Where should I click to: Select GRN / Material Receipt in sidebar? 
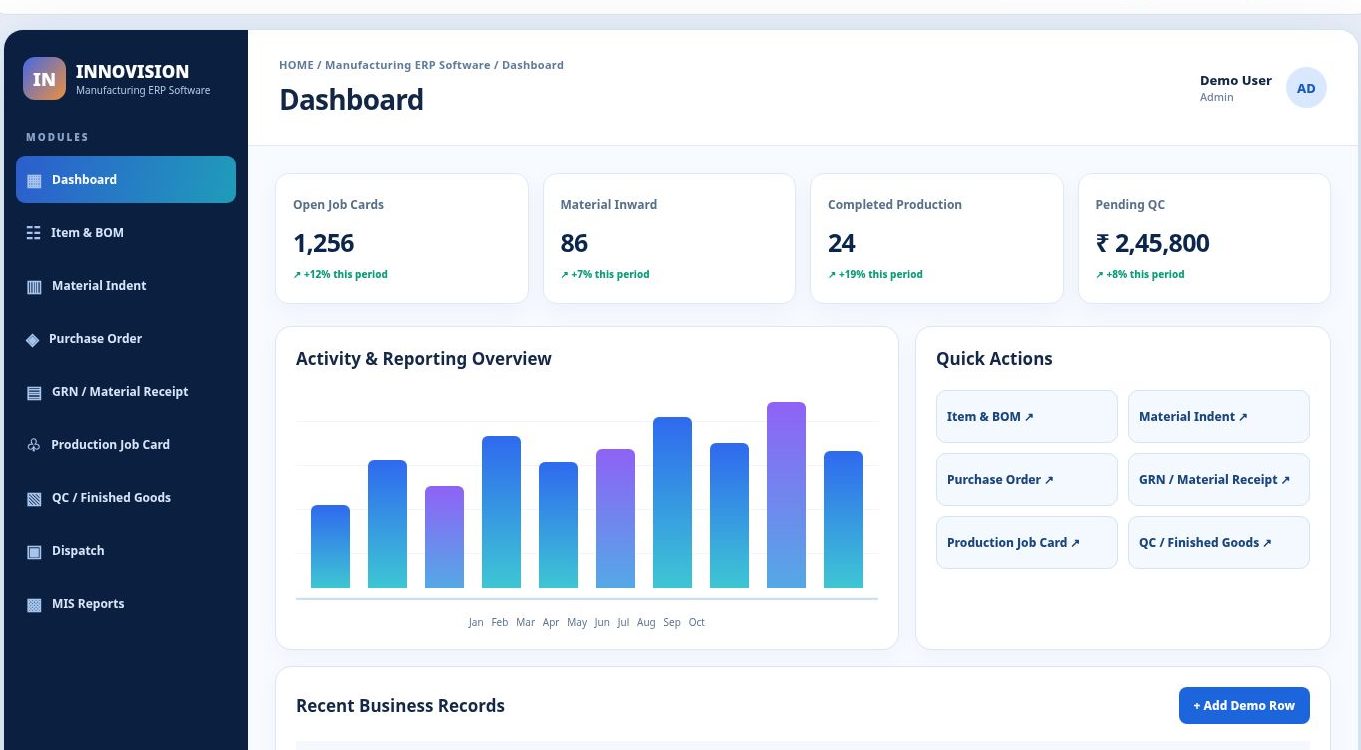pyautogui.click(x=126, y=392)
